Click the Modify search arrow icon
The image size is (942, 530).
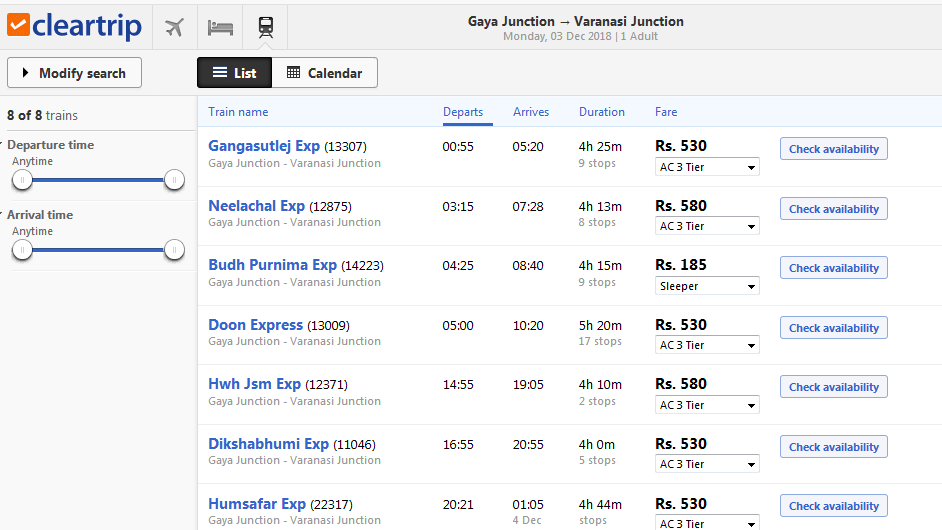tap(25, 73)
